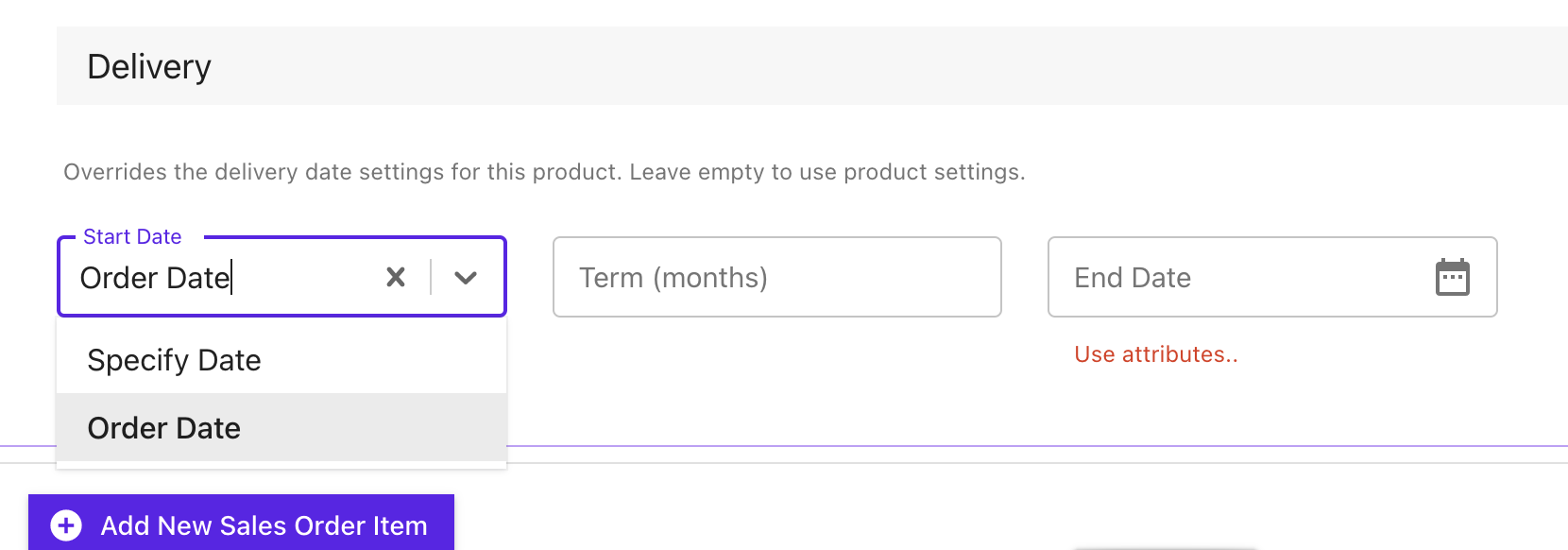
Task: Click the End Date placeholder label
Action: pyautogui.click(x=1133, y=278)
